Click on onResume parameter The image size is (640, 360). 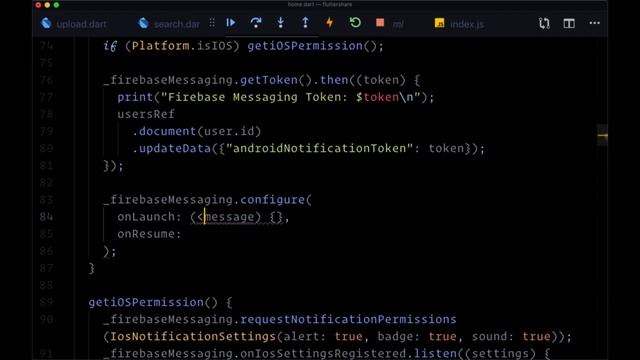(146, 234)
